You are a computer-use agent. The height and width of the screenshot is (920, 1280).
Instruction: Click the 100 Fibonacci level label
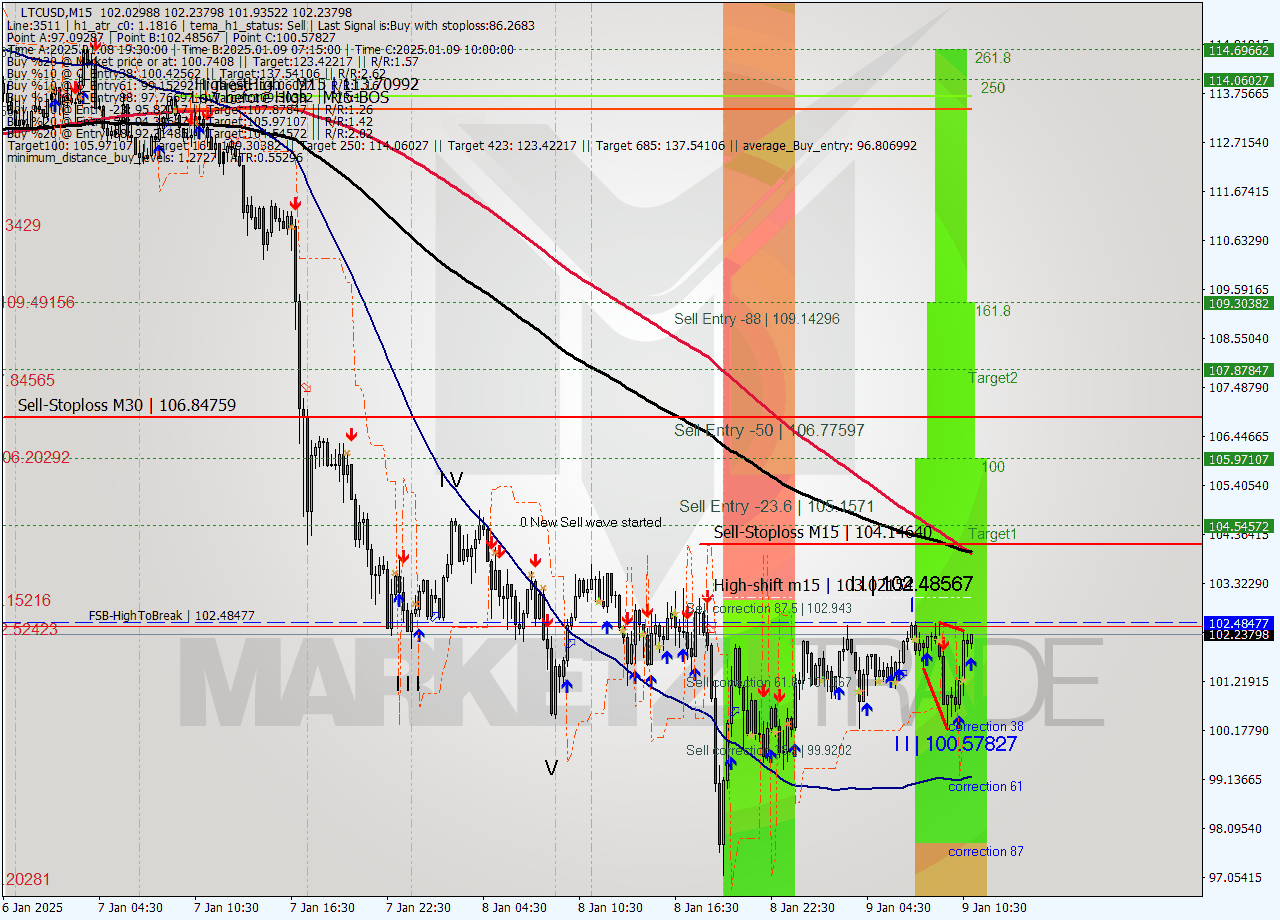[x=993, y=467]
